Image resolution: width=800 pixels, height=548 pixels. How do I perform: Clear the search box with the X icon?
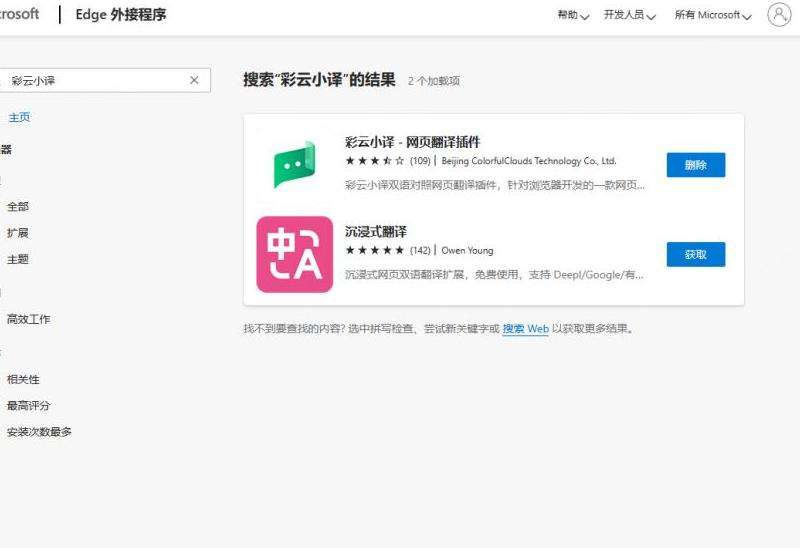tap(194, 80)
